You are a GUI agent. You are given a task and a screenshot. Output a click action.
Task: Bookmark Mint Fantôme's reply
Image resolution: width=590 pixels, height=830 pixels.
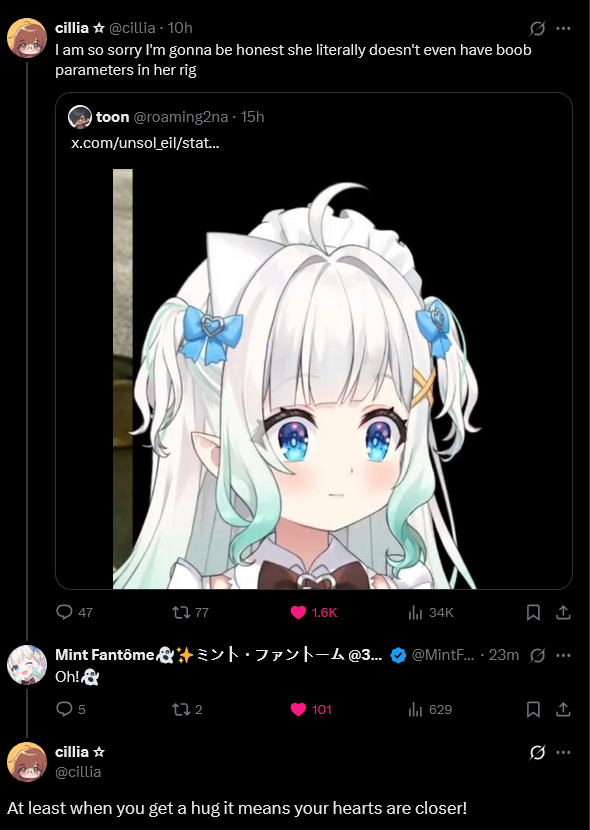pos(533,709)
